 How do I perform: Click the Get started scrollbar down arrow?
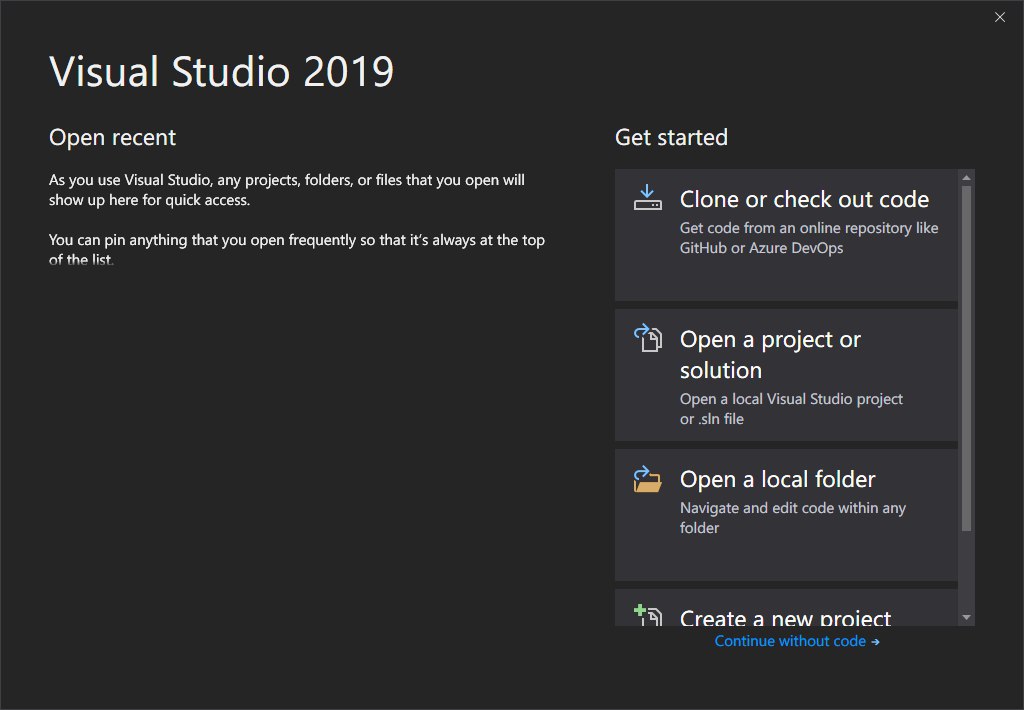point(967,617)
